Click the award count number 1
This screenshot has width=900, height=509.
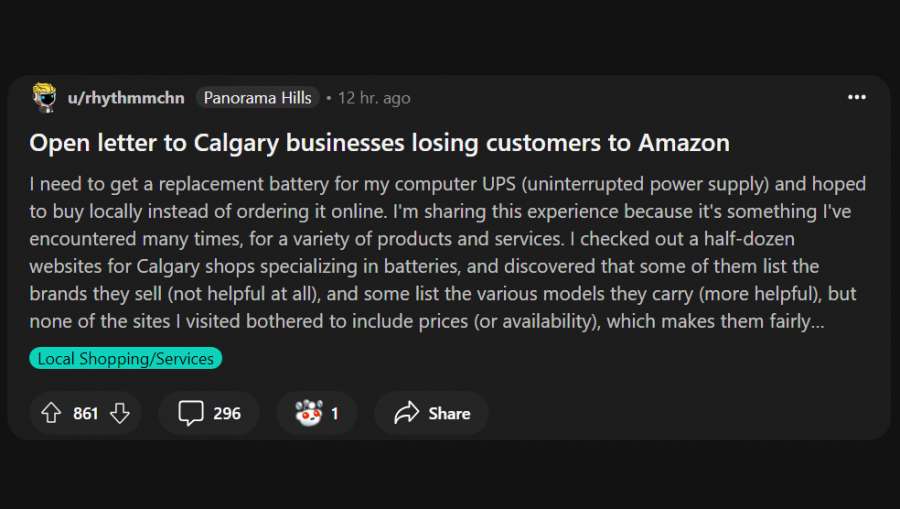(335, 413)
